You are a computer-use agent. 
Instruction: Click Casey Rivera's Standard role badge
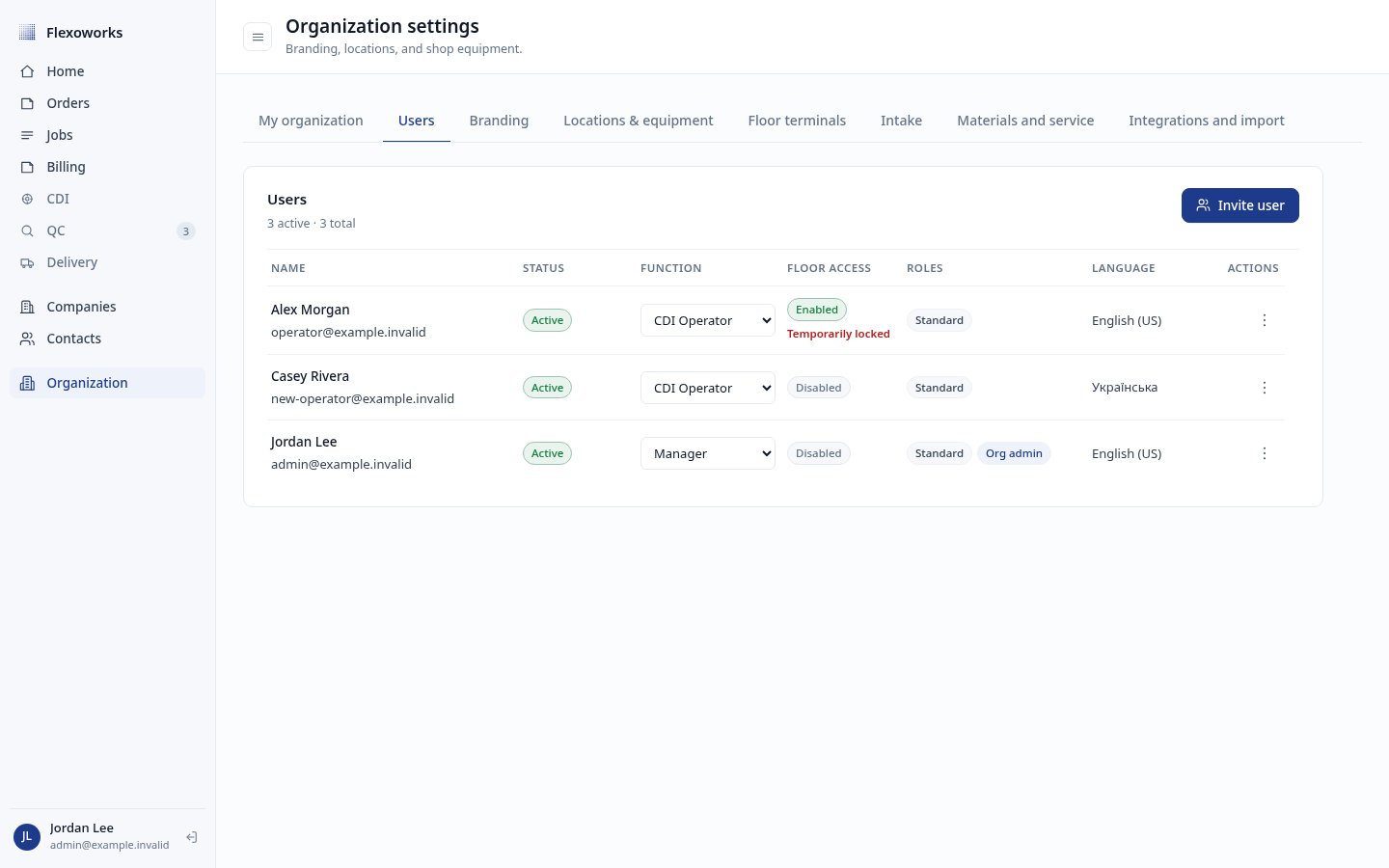pyautogui.click(x=939, y=388)
